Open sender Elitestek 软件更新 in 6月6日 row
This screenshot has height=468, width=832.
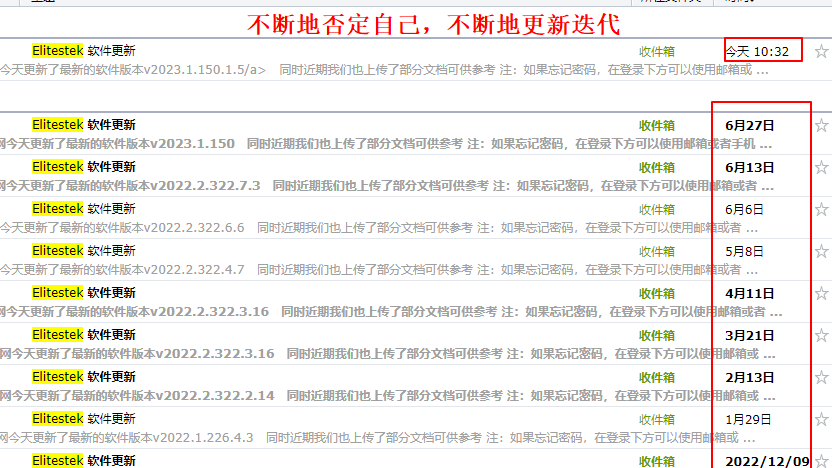(x=83, y=209)
